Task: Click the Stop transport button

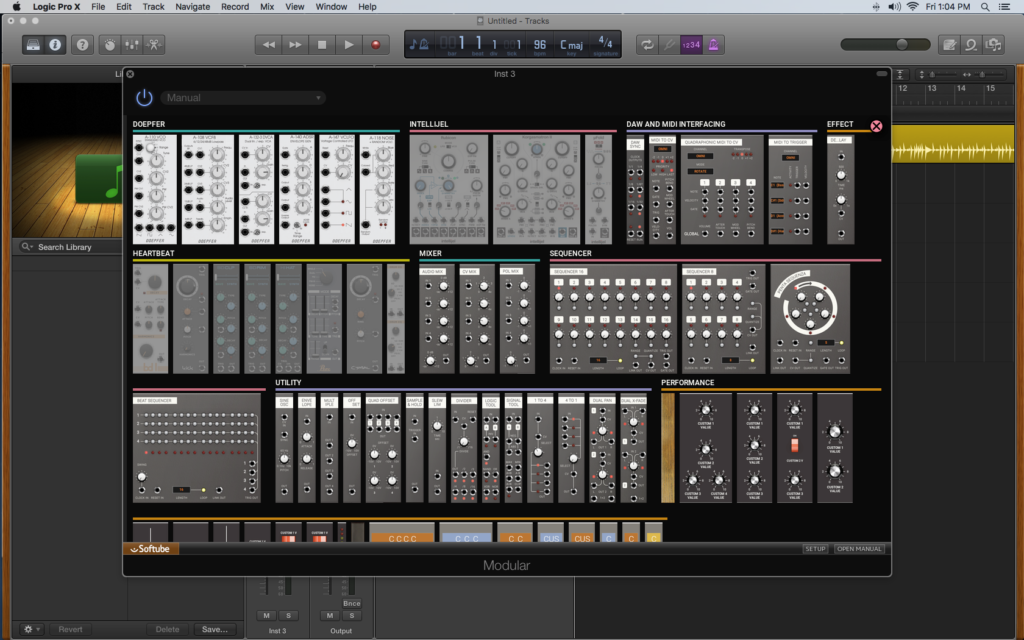Action: [322, 44]
